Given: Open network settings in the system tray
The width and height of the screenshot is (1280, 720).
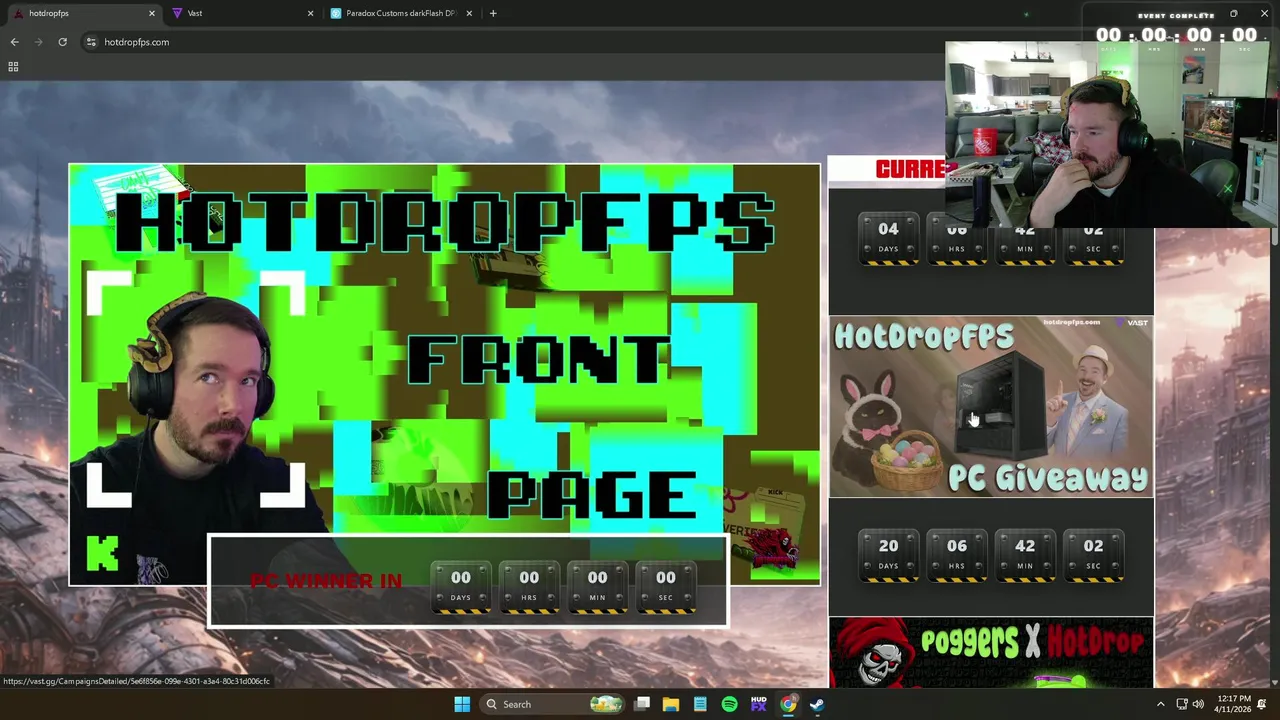Looking at the screenshot, I should point(1181,704).
